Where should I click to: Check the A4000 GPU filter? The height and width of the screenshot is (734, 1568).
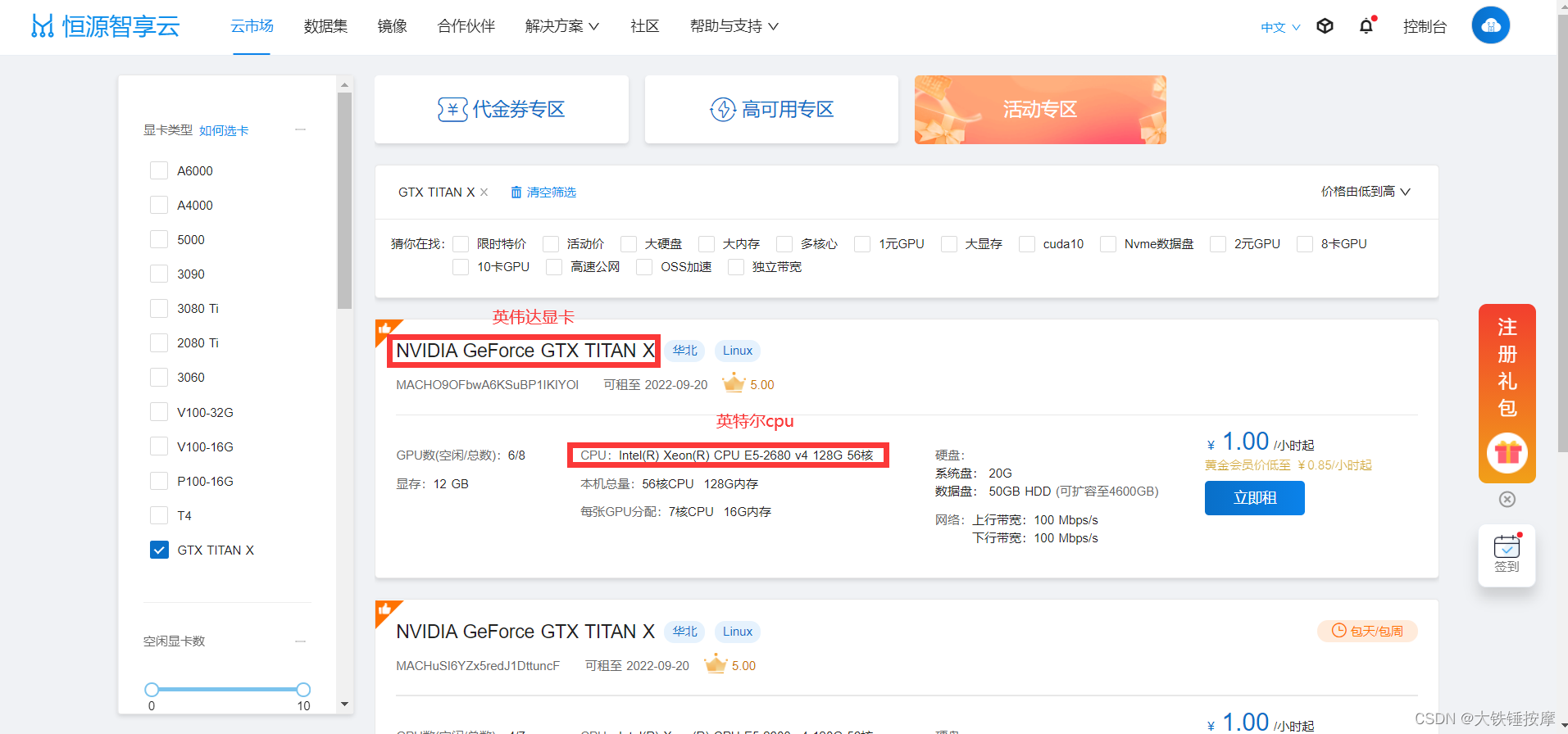point(159,205)
